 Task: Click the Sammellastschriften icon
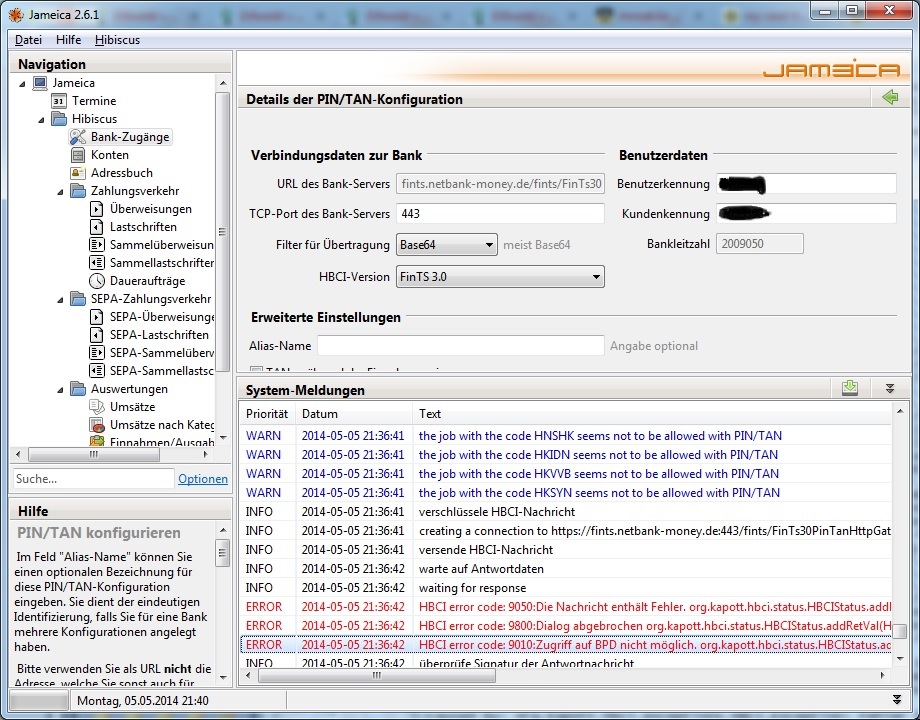pos(96,263)
